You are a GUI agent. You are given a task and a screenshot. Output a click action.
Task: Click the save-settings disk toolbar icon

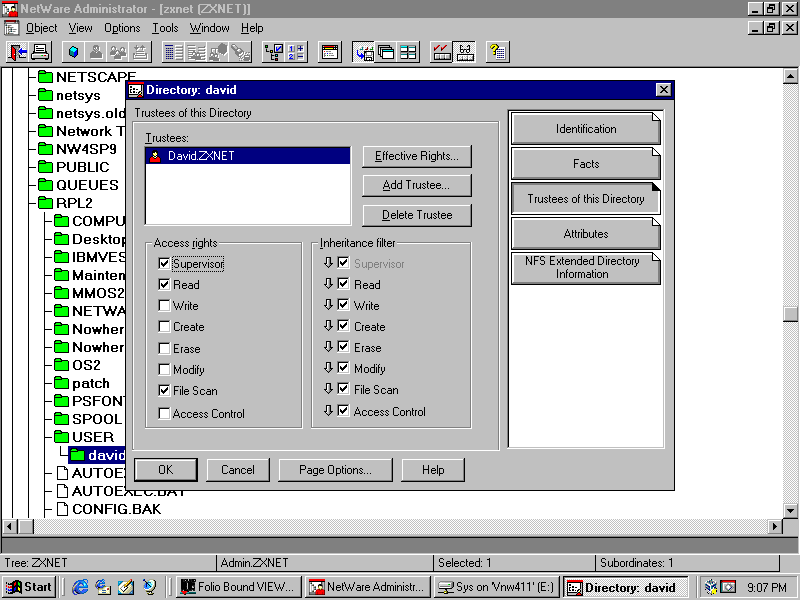click(x=363, y=52)
